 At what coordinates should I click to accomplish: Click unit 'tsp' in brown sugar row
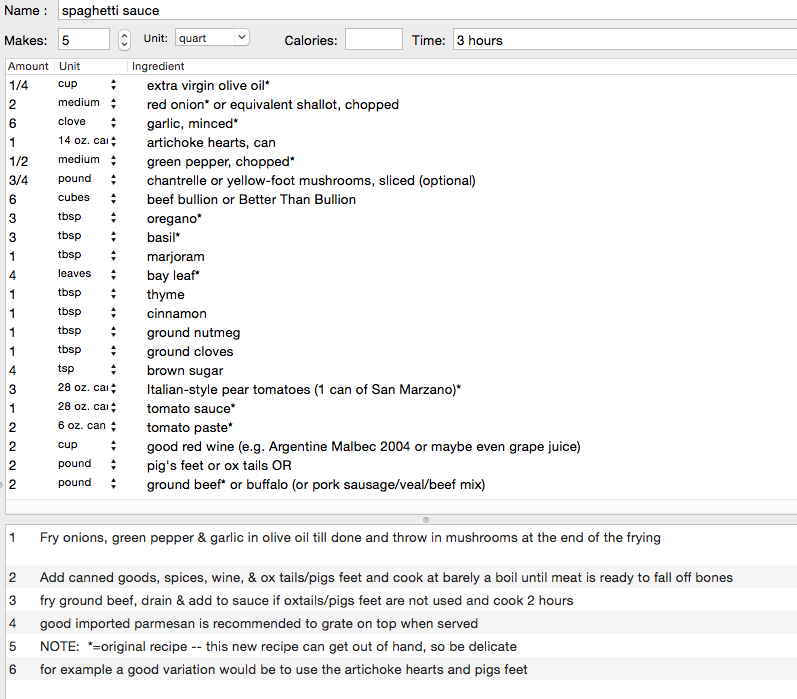[x=66, y=369]
